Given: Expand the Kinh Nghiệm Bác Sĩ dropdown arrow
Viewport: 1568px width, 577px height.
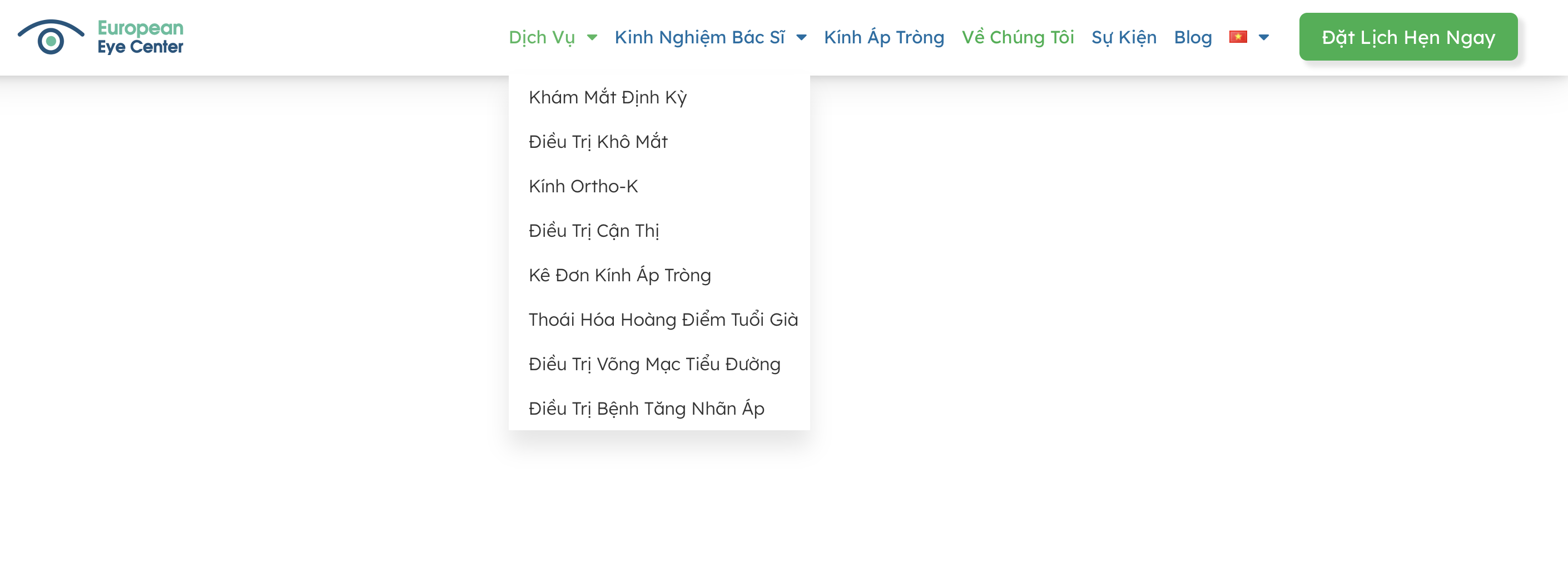Looking at the screenshot, I should [x=802, y=38].
